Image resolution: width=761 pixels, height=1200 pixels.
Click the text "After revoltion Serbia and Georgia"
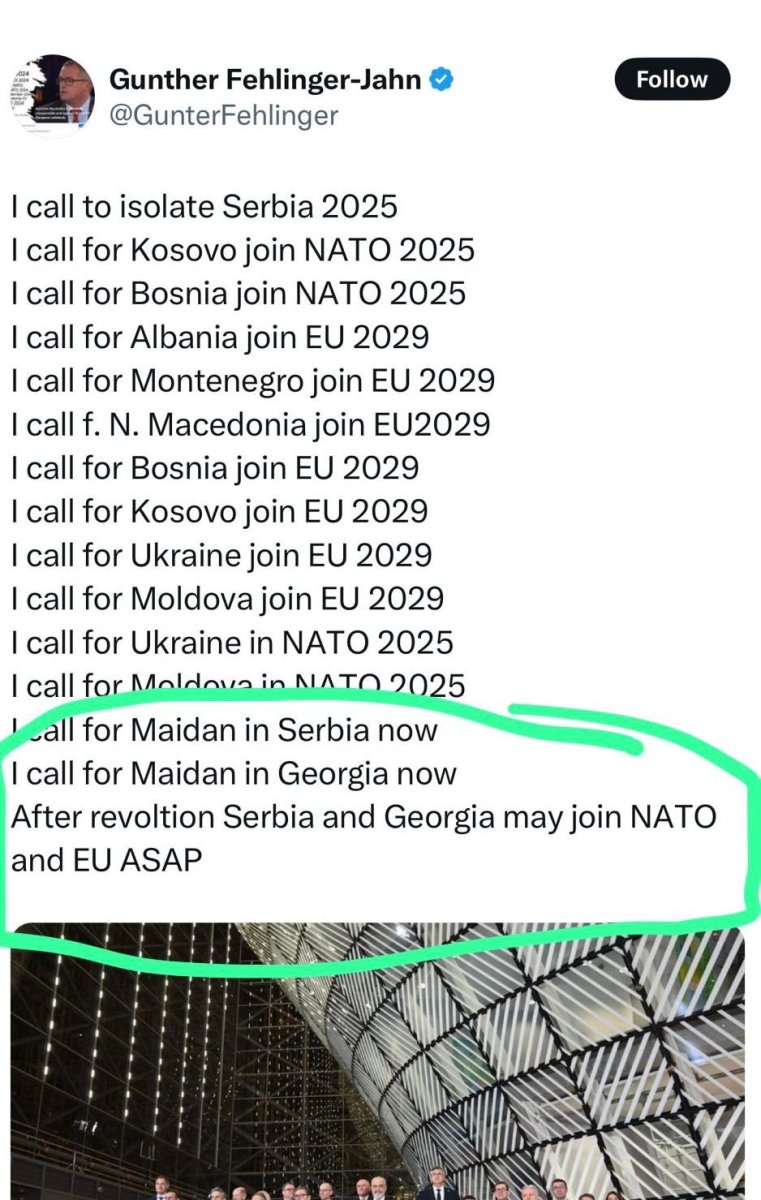(x=252, y=816)
